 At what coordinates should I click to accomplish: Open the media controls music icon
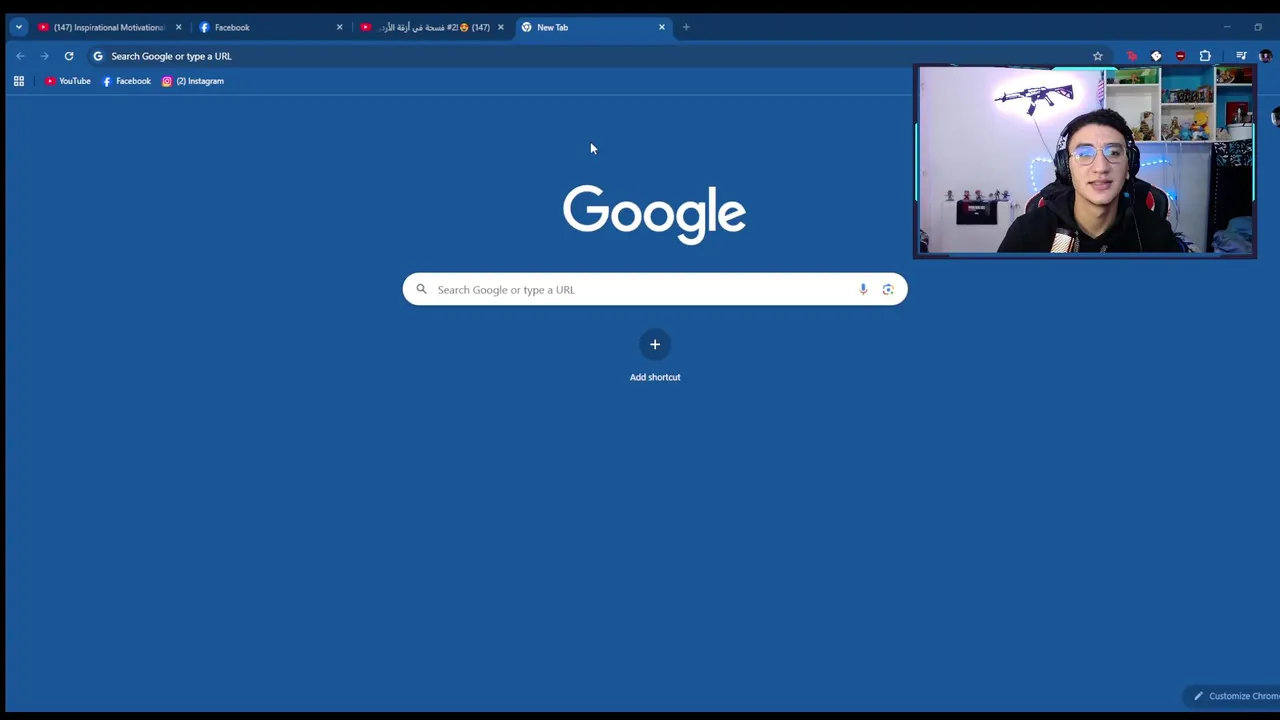pos(1241,56)
